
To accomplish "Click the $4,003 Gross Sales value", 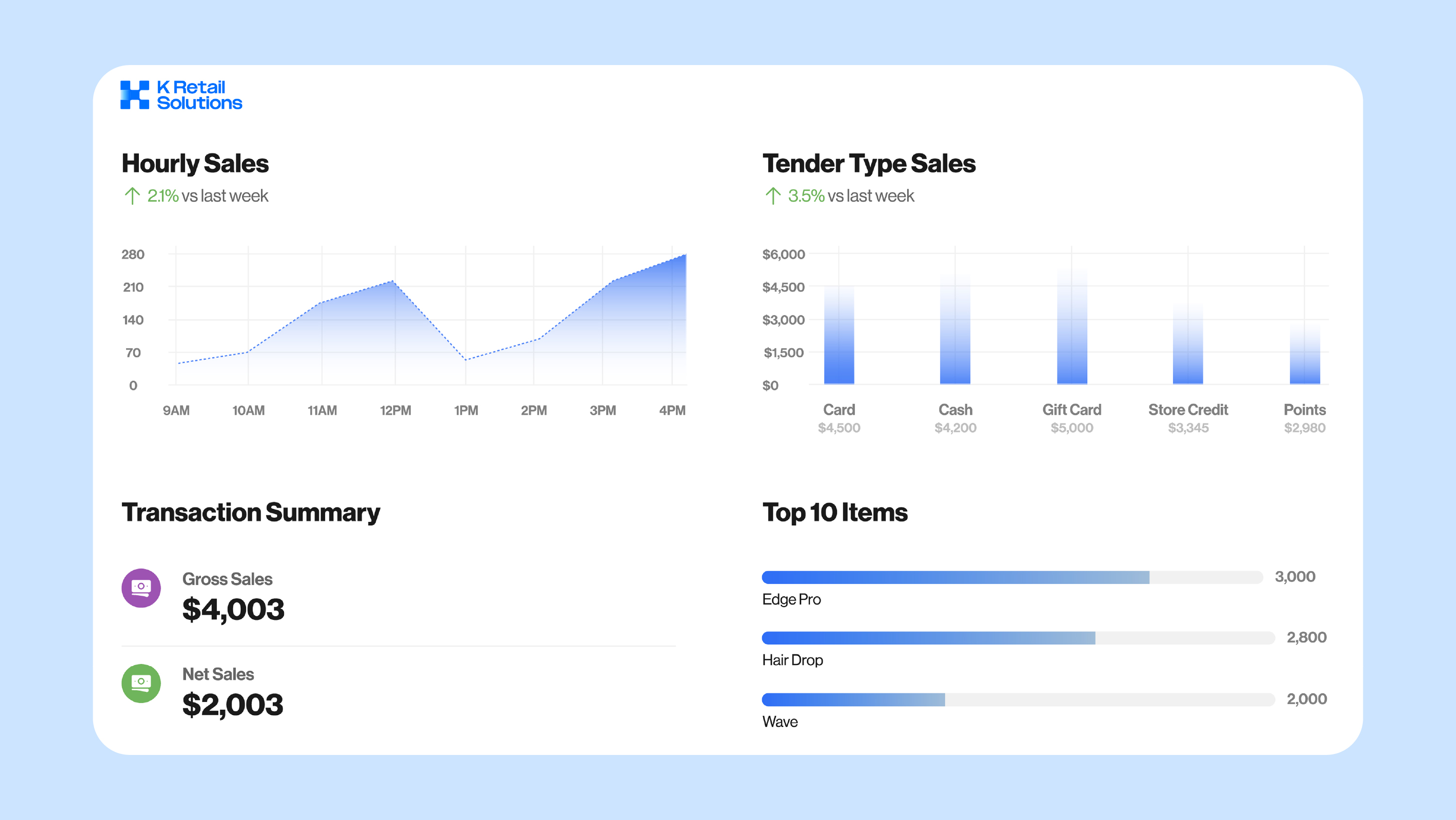I will tap(233, 610).
